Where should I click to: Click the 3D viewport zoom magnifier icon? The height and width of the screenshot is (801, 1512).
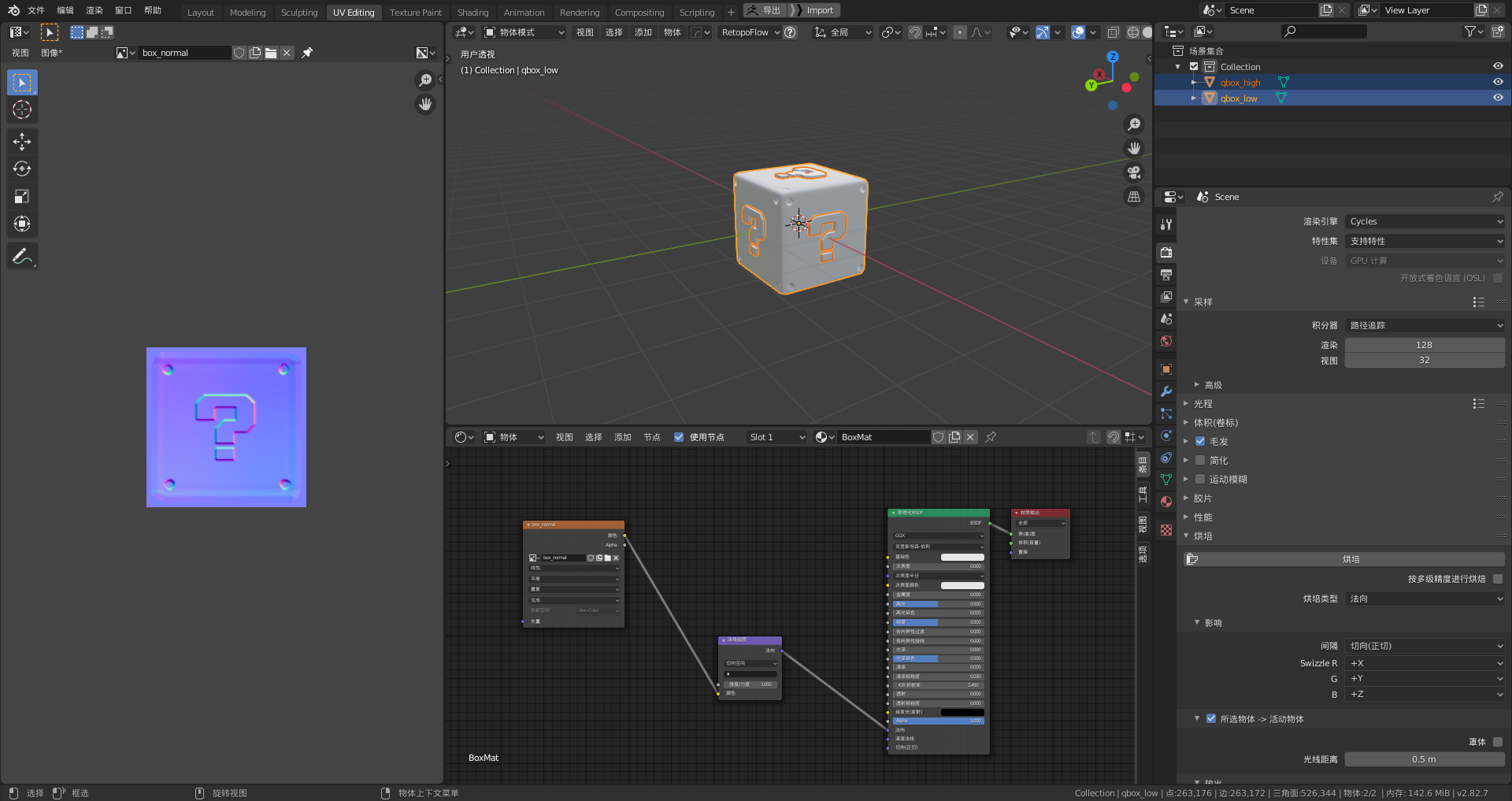tap(1134, 124)
